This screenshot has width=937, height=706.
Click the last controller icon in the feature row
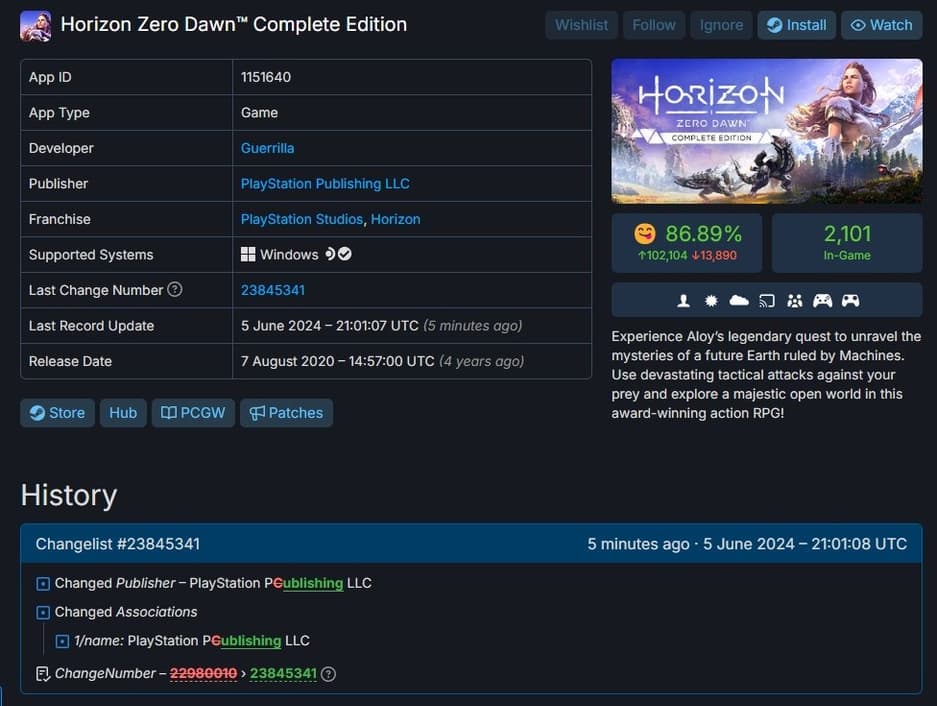(850, 301)
